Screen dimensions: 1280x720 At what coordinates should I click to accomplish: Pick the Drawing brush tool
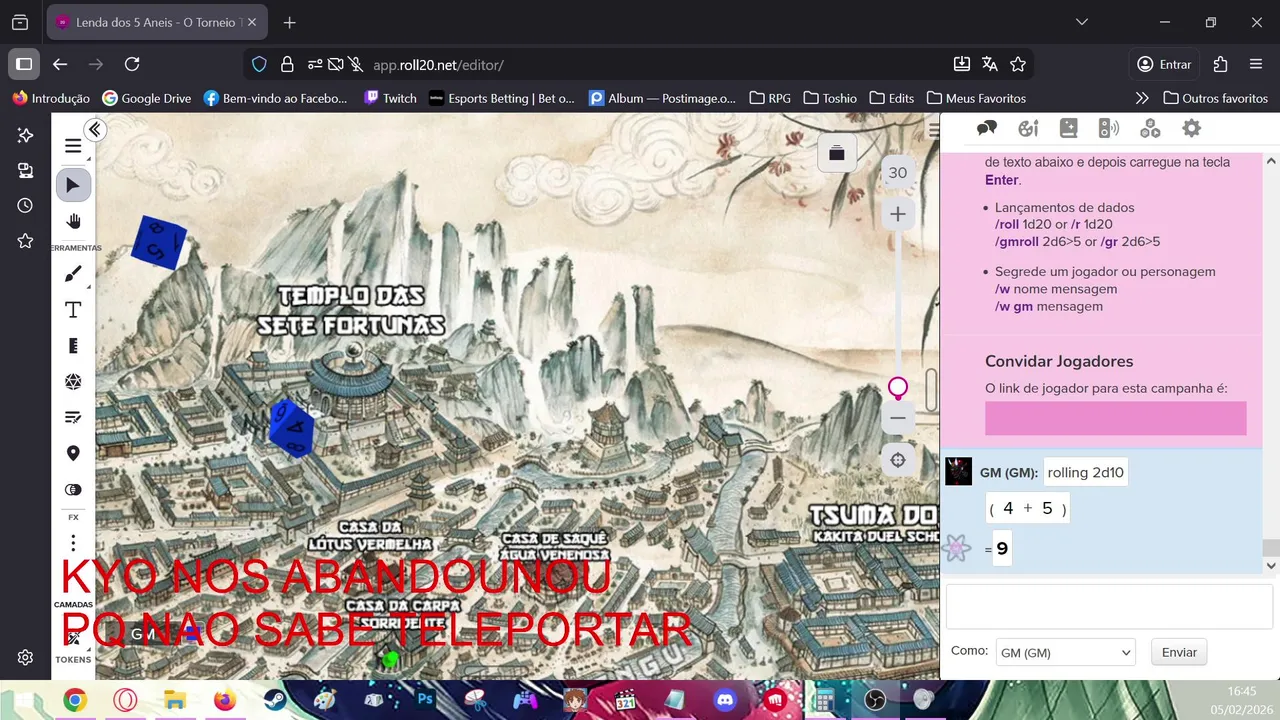(73, 274)
